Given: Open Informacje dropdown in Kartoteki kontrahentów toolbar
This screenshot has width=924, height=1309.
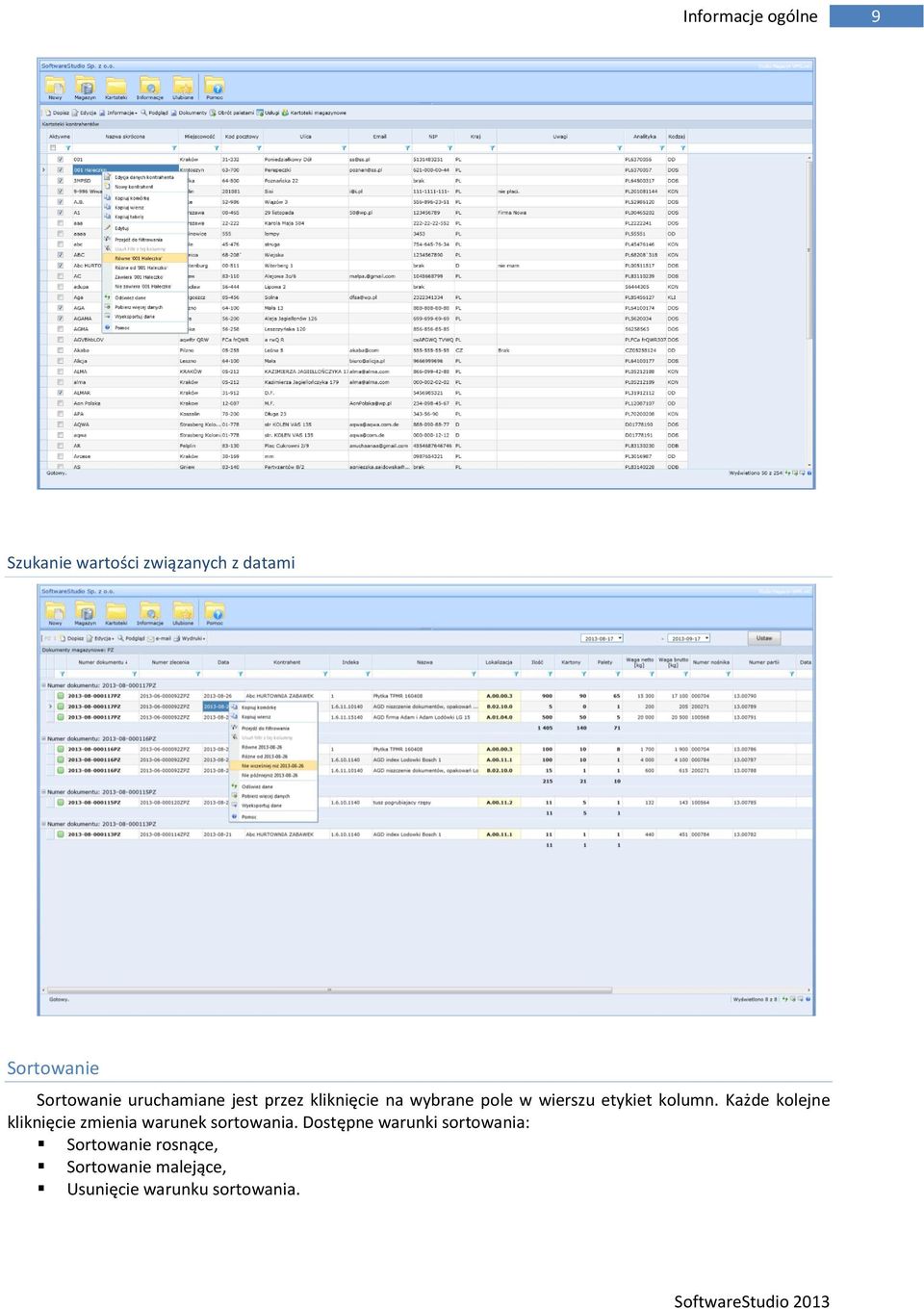Looking at the screenshot, I should pos(118,113).
